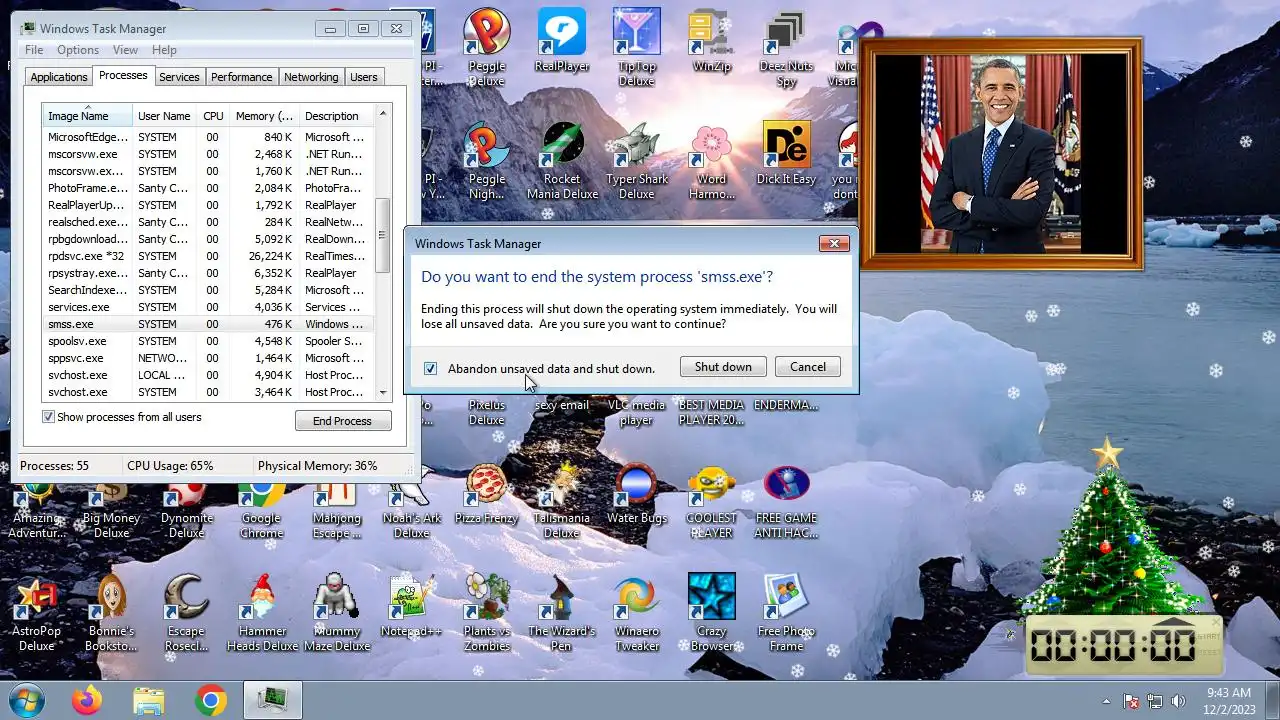Select The Wizard's Pen icon

pyautogui.click(x=562, y=613)
